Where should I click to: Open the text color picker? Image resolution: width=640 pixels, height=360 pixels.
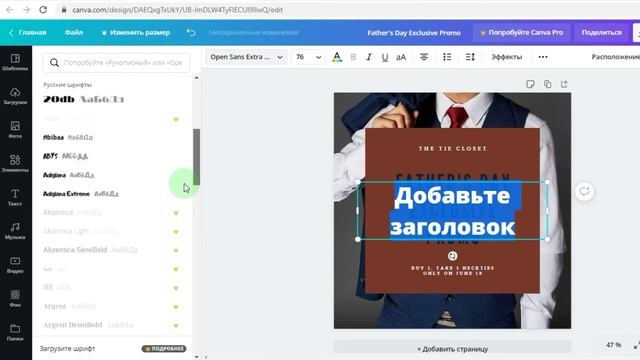(337, 57)
